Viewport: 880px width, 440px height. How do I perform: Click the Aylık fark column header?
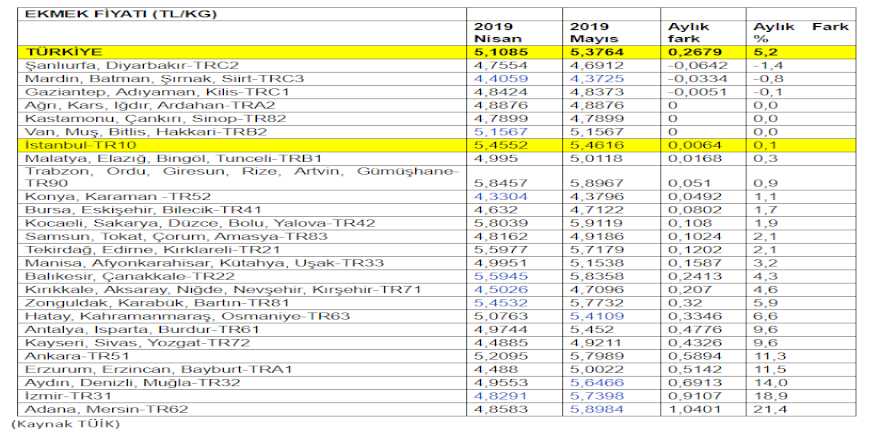tap(690, 31)
